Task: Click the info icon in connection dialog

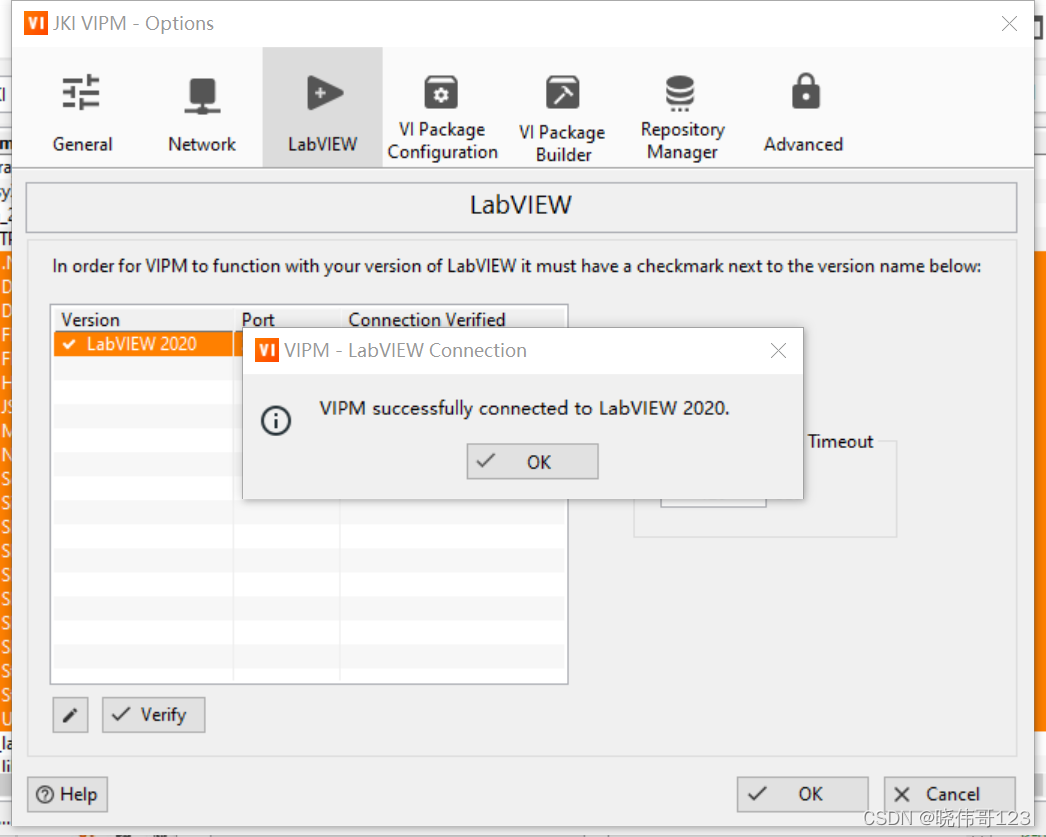Action: (x=276, y=421)
